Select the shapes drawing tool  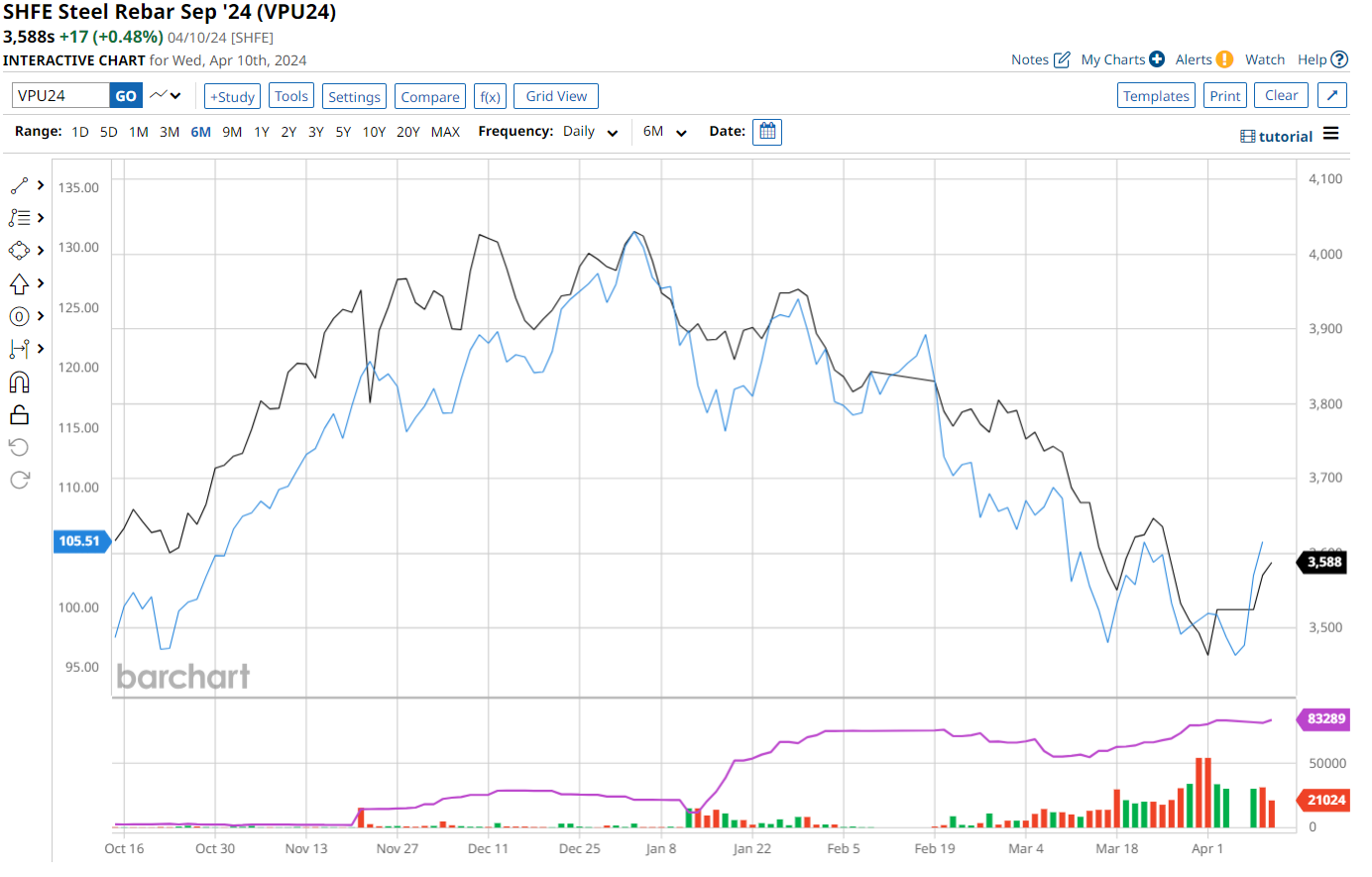(x=19, y=251)
